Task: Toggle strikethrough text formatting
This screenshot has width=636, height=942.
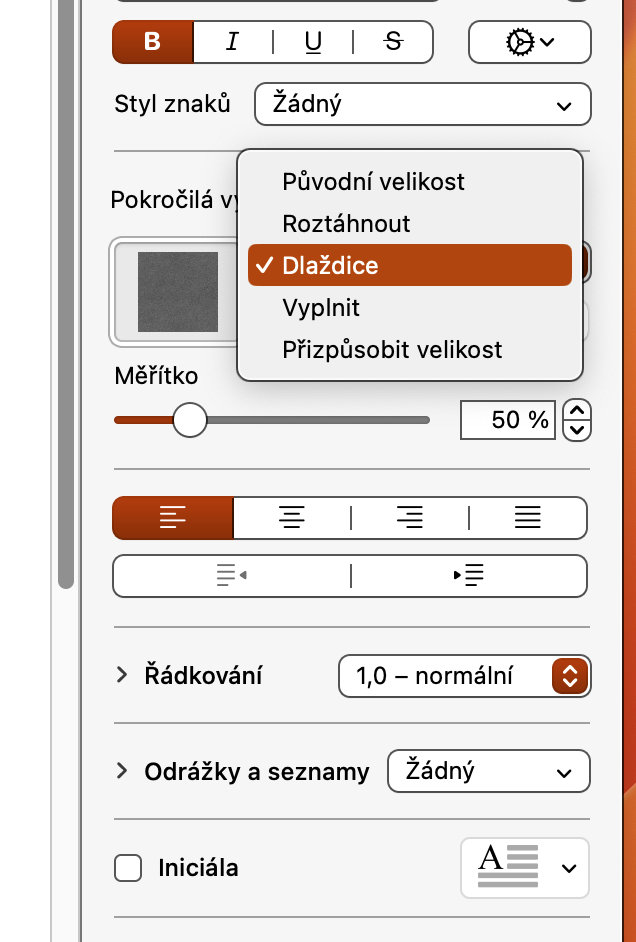Action: [393, 42]
